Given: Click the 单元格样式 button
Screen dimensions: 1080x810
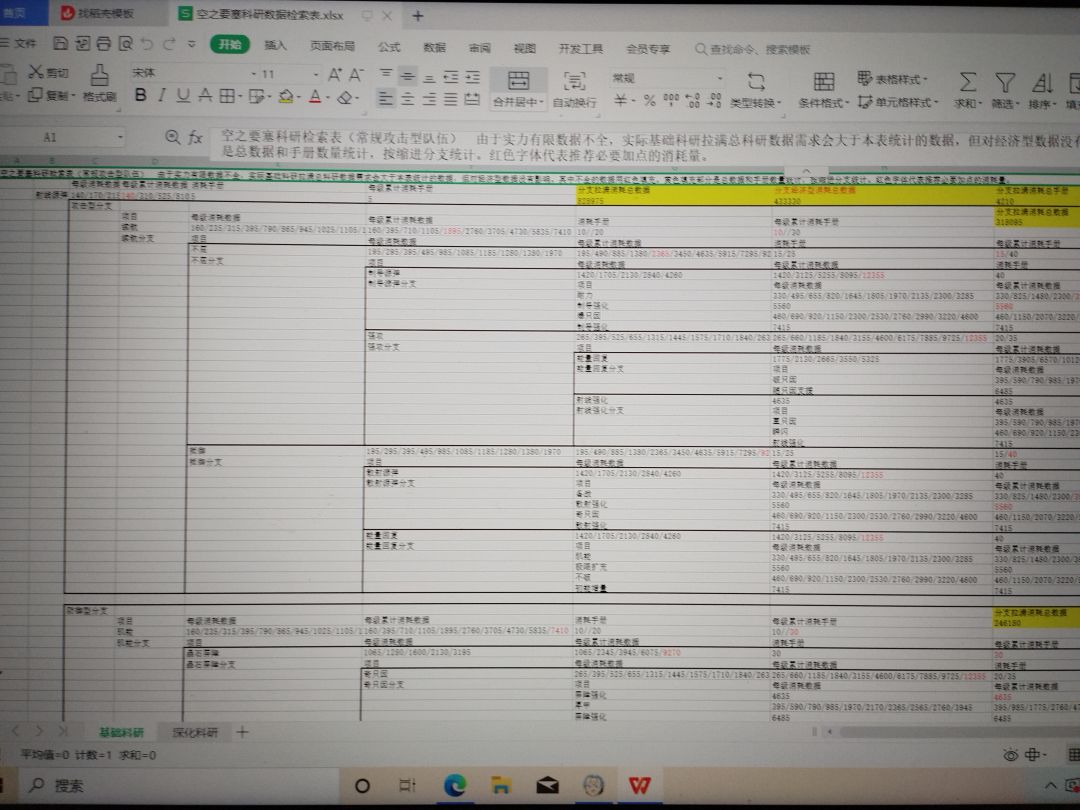Looking at the screenshot, I should click(898, 103).
